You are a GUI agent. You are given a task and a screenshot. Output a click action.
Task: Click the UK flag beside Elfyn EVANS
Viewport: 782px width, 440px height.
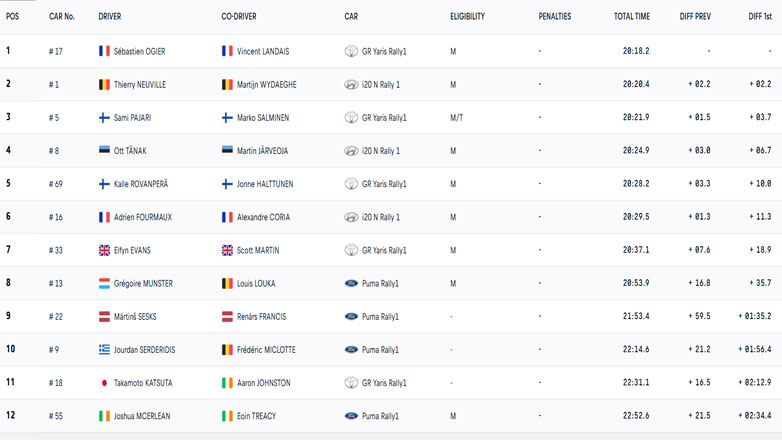tap(104, 250)
